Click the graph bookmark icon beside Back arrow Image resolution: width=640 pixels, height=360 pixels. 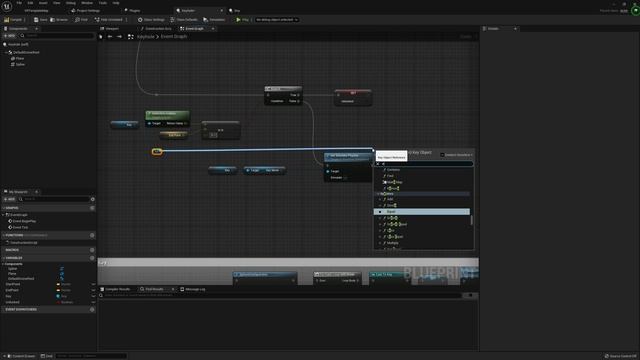[101, 37]
